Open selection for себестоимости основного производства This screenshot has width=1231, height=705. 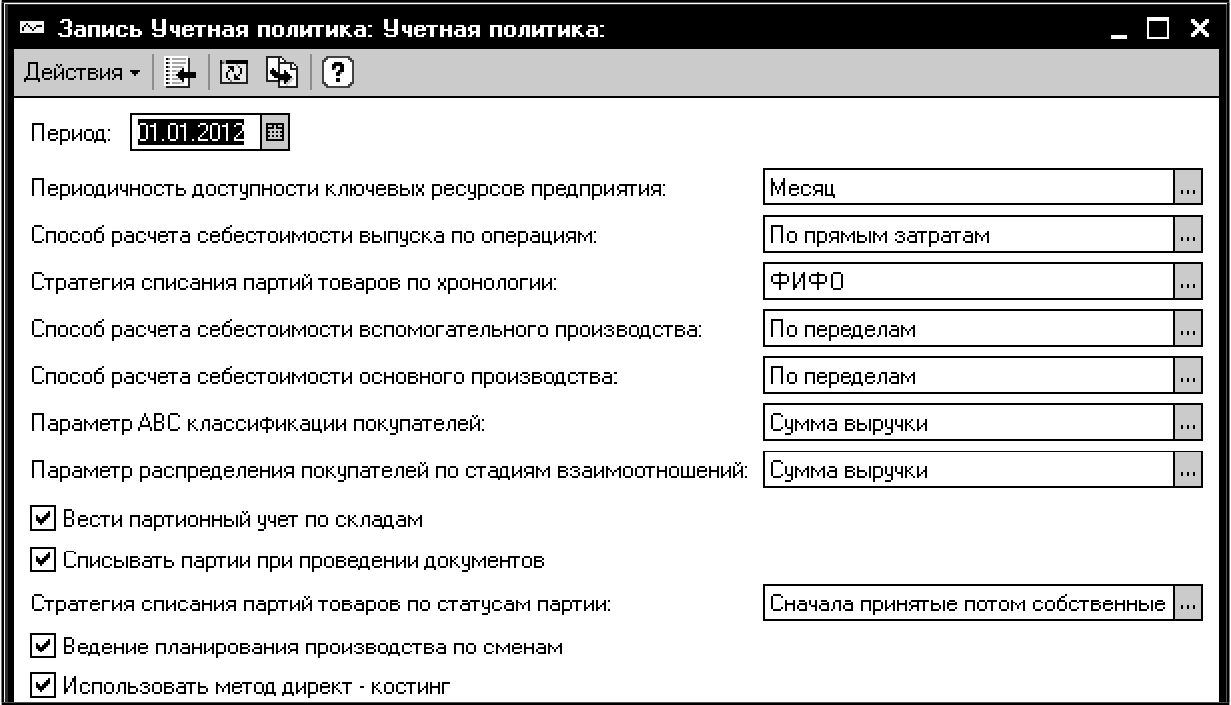(1186, 376)
